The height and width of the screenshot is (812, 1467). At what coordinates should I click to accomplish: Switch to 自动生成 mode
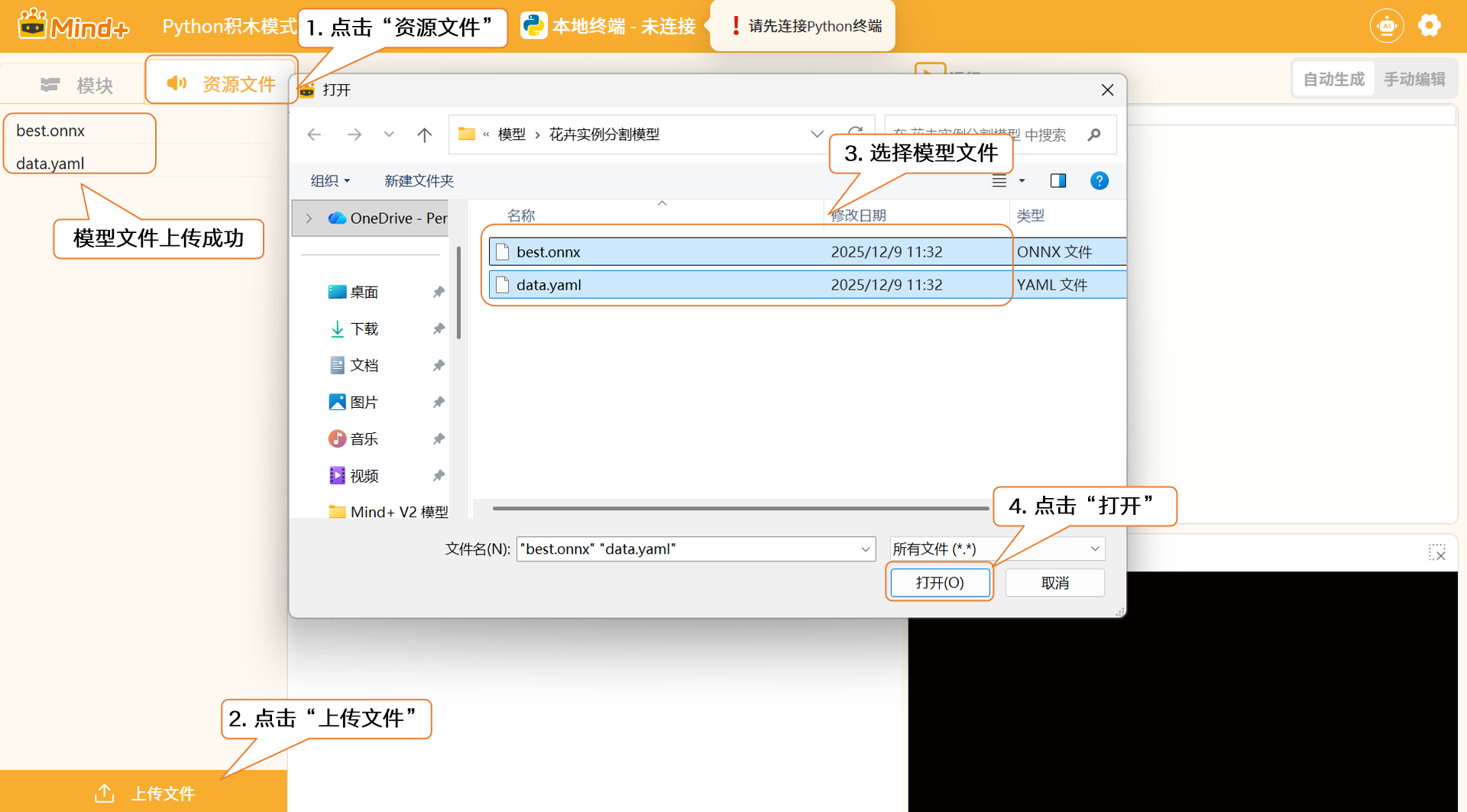pyautogui.click(x=1333, y=79)
